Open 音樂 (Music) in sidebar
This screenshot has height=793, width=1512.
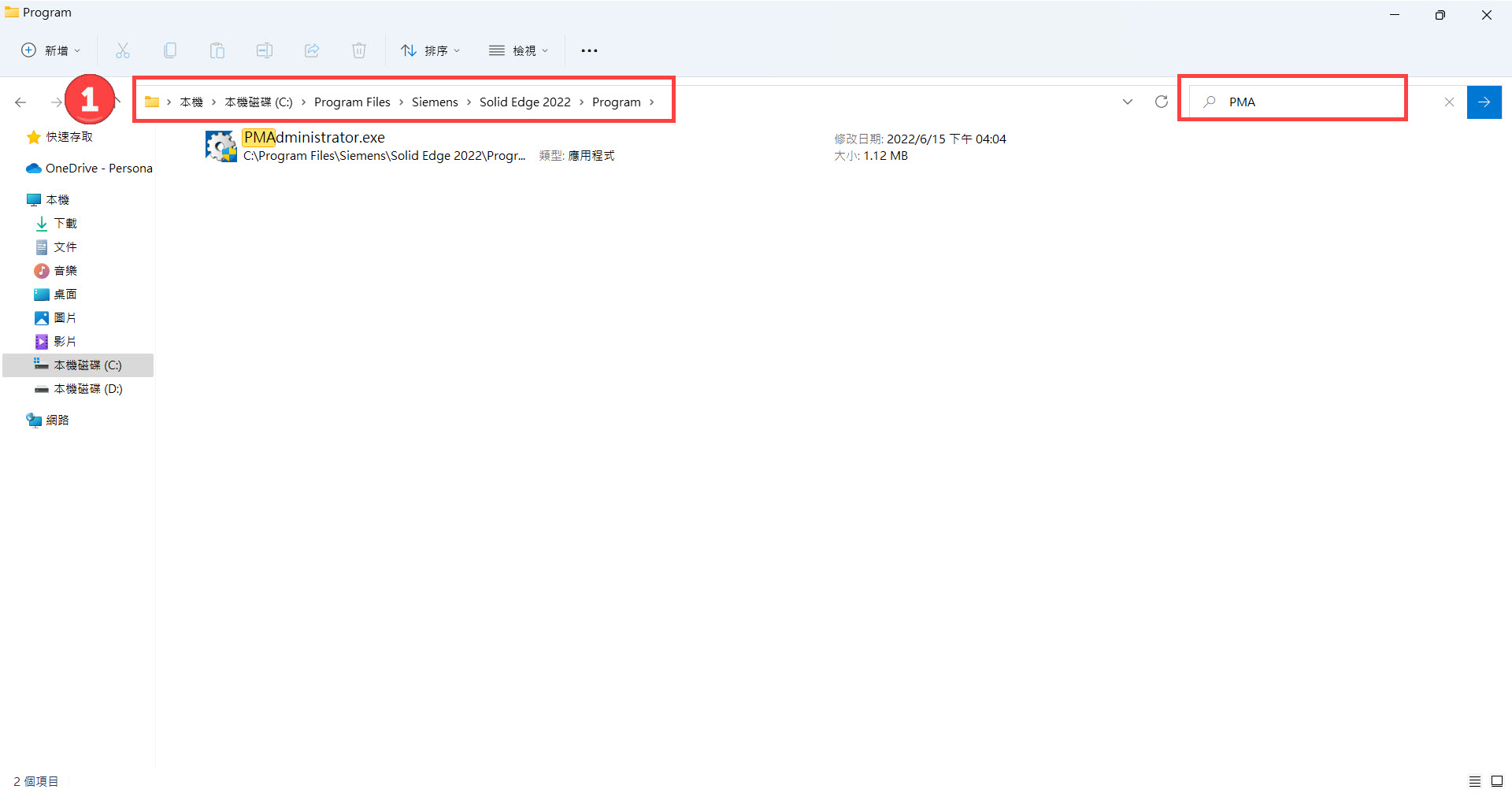coord(65,271)
